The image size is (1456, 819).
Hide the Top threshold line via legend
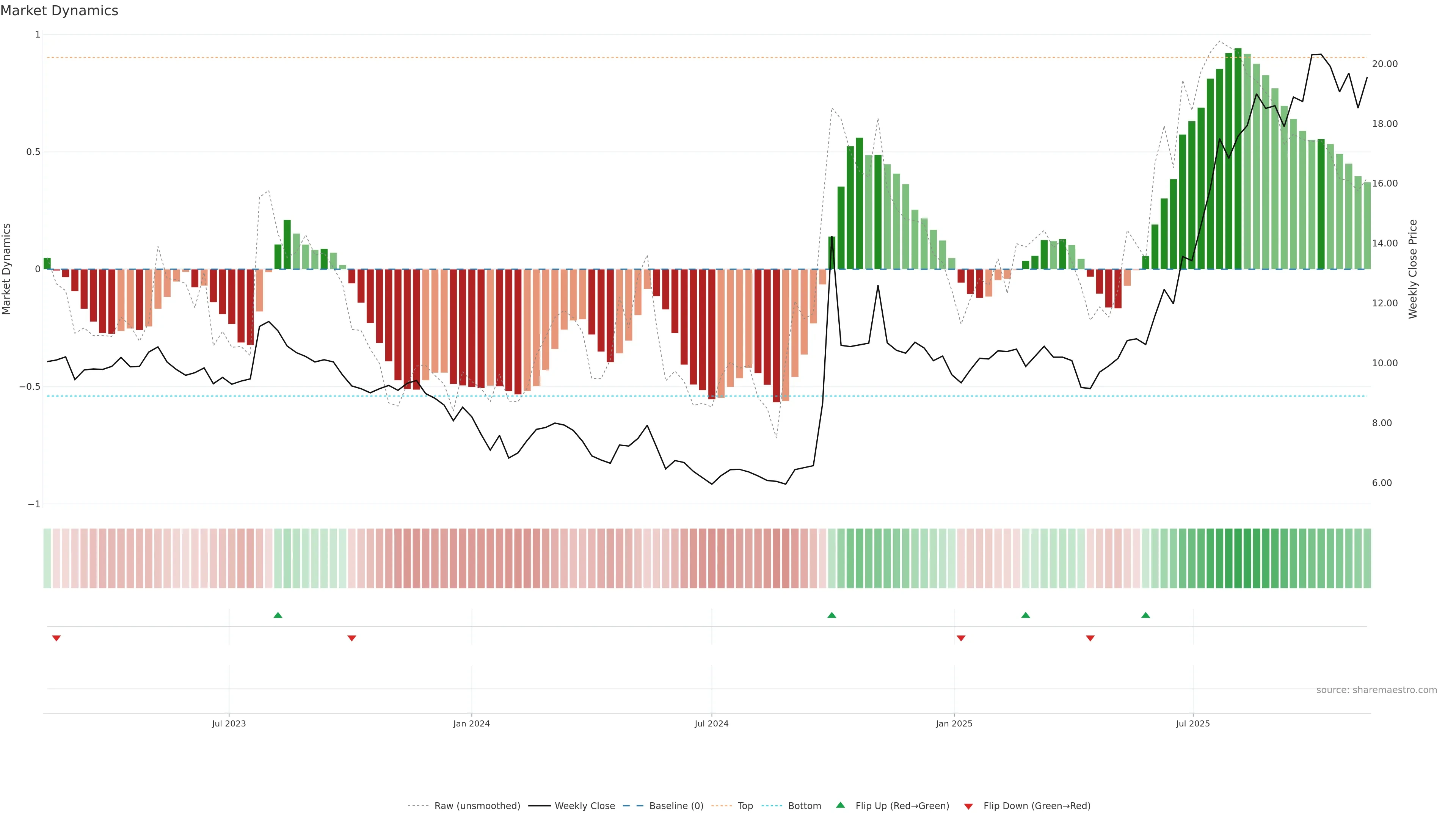click(745, 806)
